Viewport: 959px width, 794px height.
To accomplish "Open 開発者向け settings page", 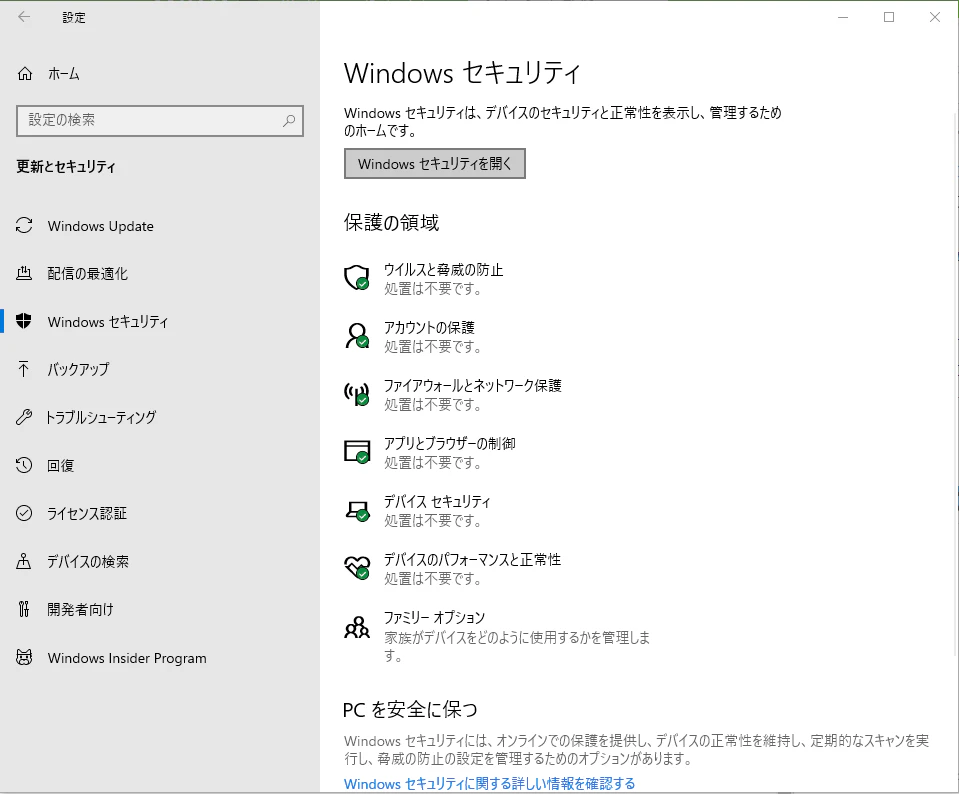I will point(160,609).
